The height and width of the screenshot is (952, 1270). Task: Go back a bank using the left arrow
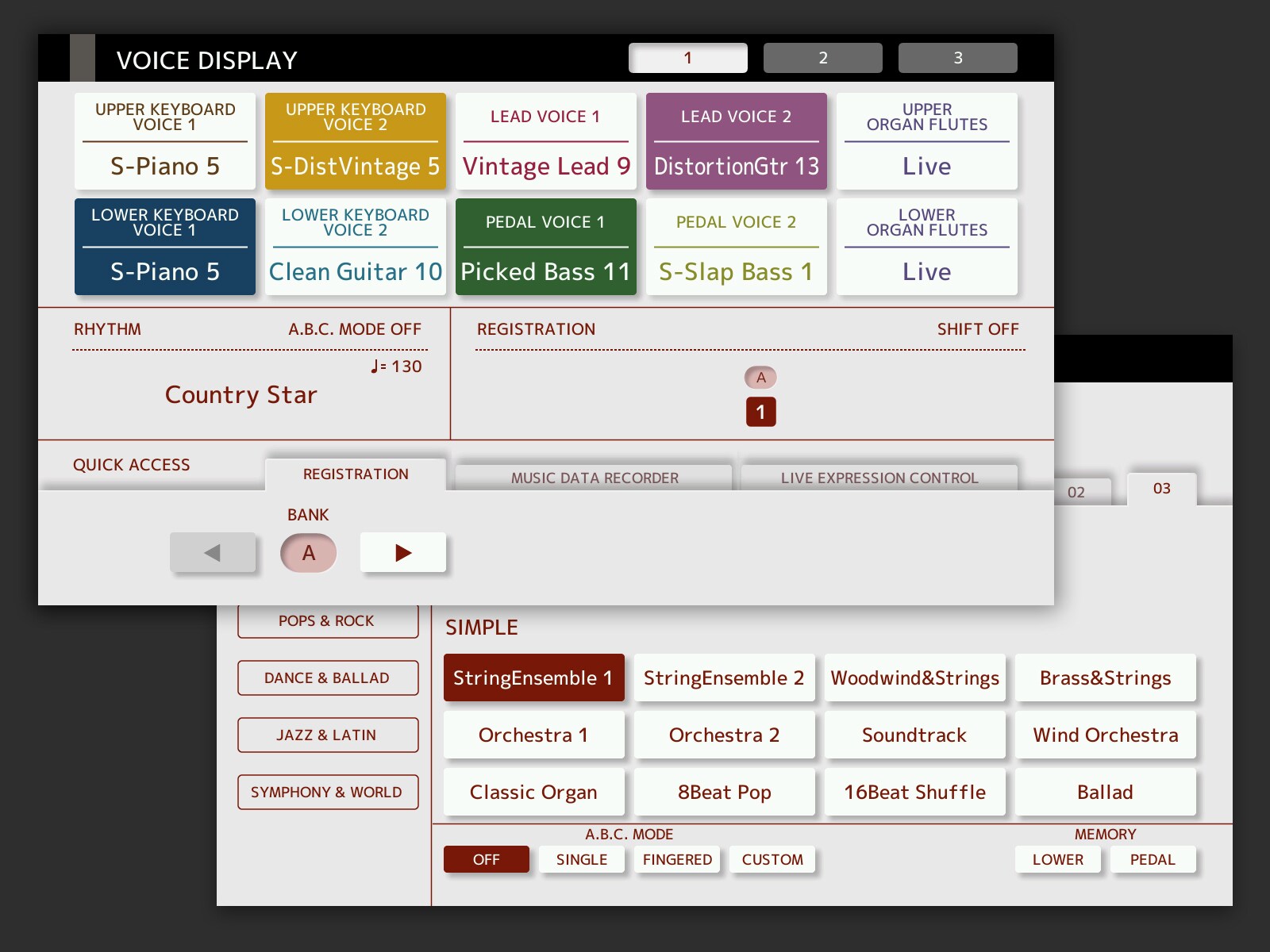pos(213,552)
